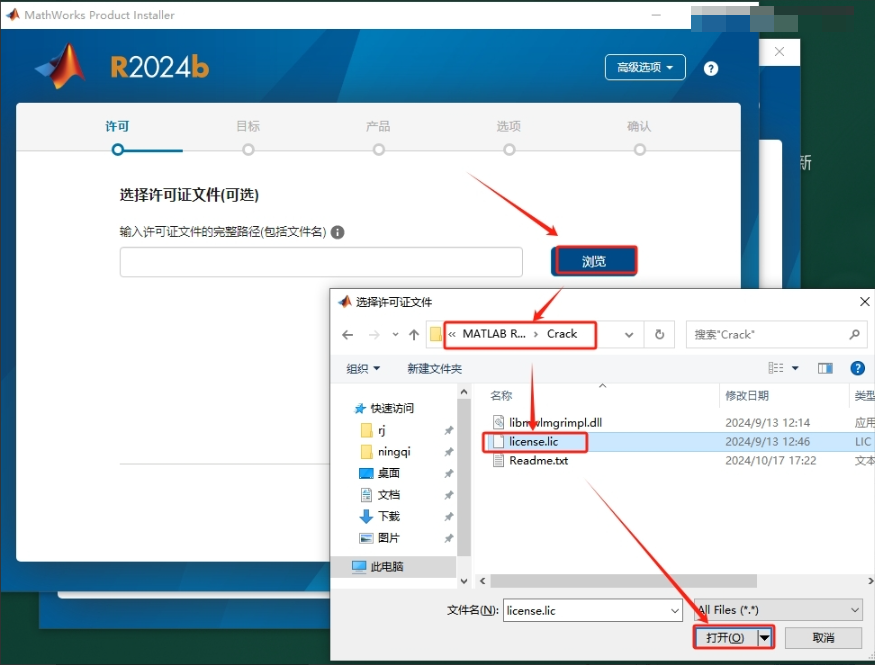Open 图片 in navigation pane
Image resolution: width=875 pixels, height=665 pixels.
point(388,538)
